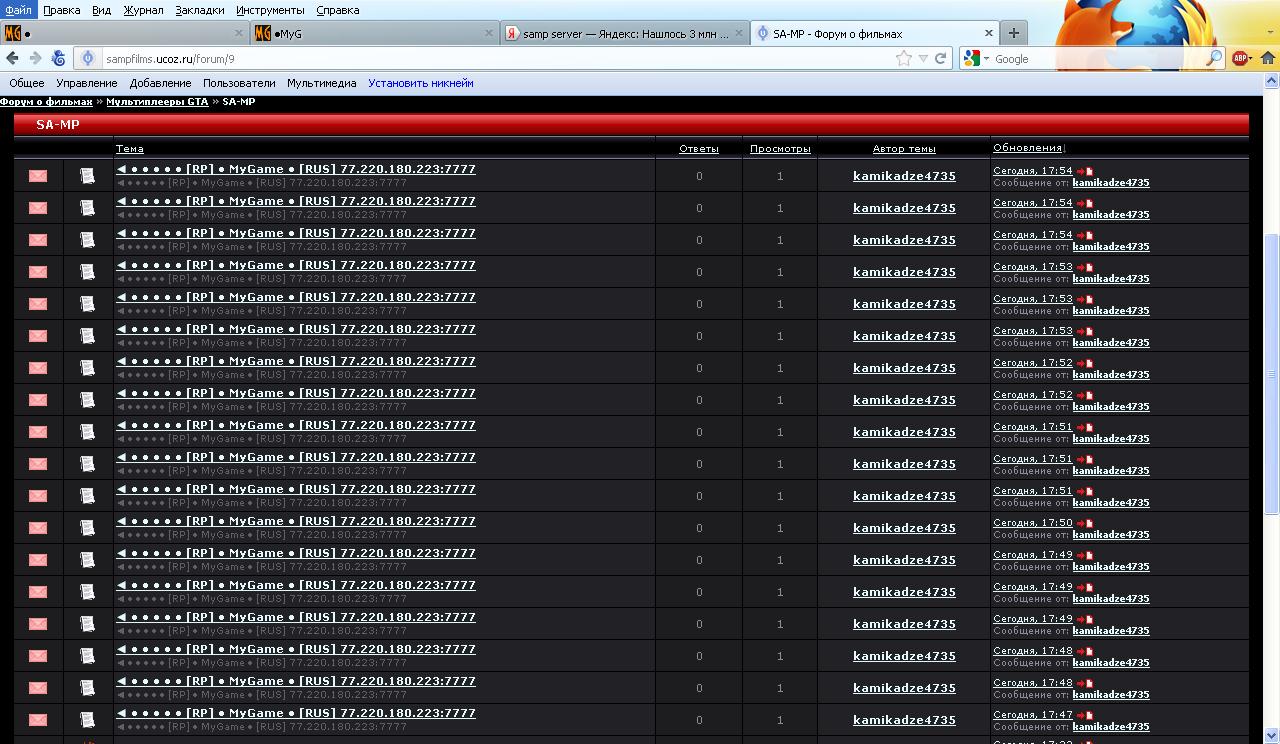This screenshot has height=744, width=1280.
Task: Switch to the samp server Яндекс tab
Action: point(625,33)
